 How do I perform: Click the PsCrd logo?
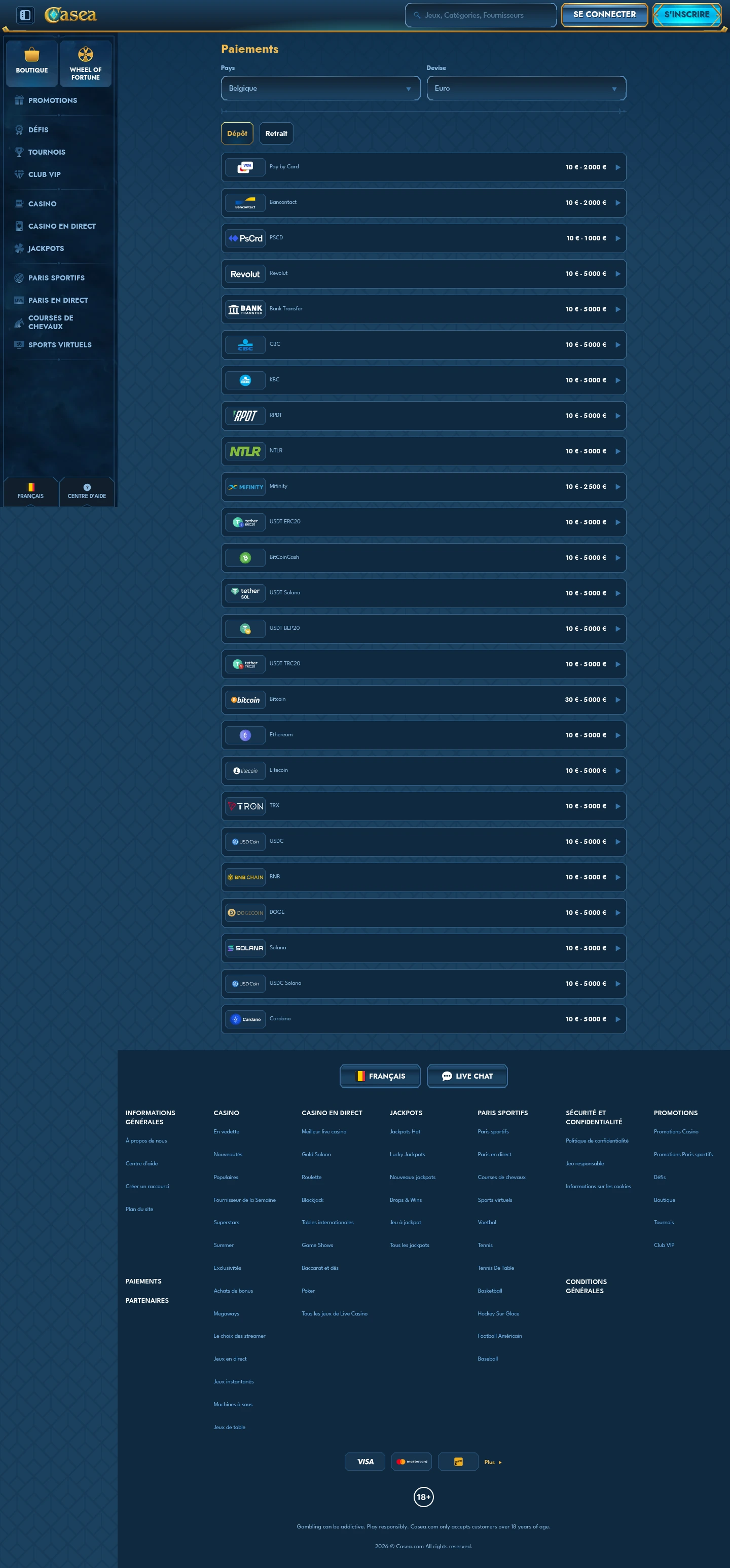click(x=245, y=238)
